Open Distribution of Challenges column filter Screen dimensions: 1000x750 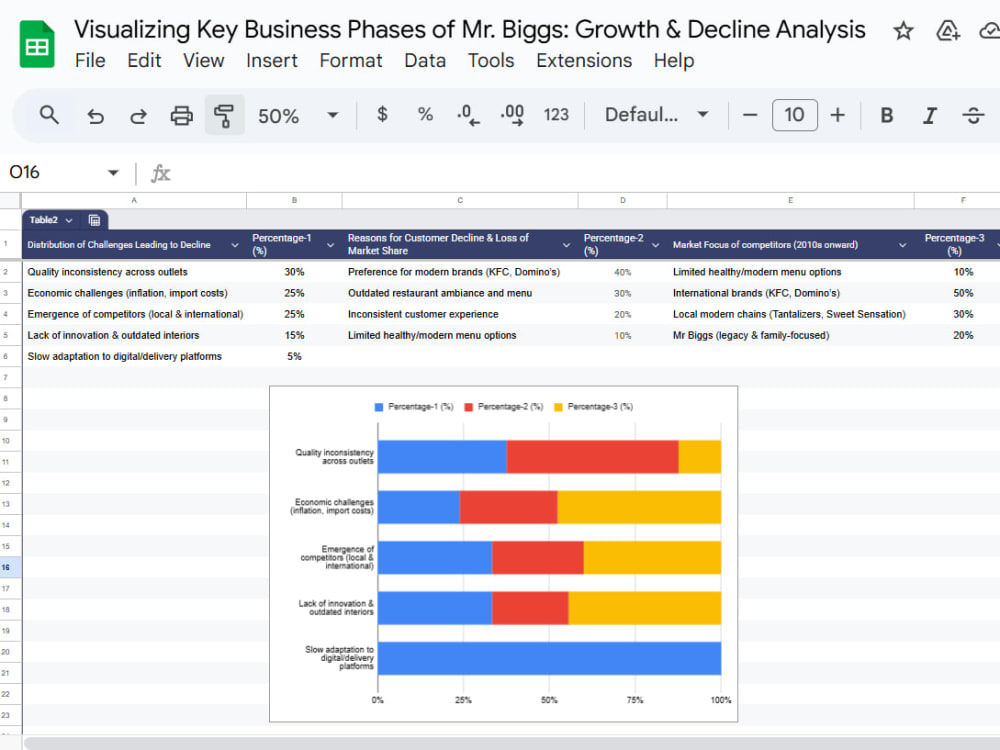tap(235, 245)
